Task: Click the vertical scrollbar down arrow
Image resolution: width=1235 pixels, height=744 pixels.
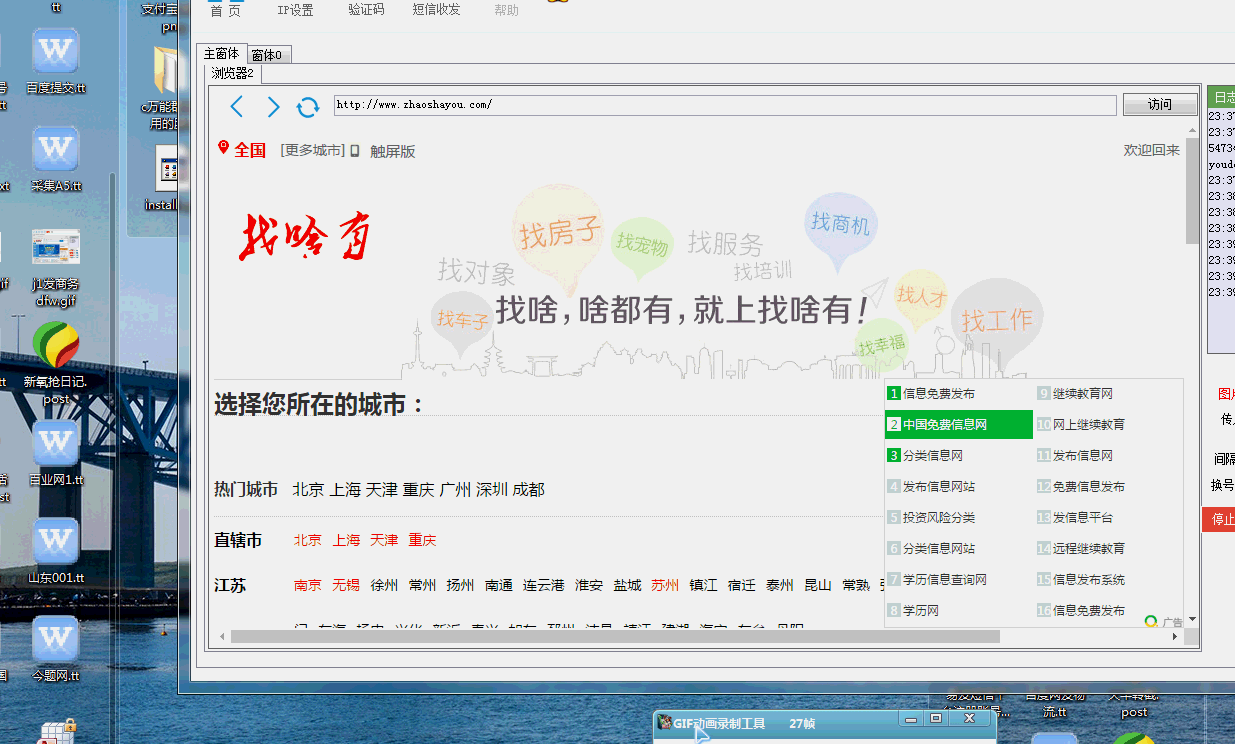Action: pyautogui.click(x=1191, y=621)
